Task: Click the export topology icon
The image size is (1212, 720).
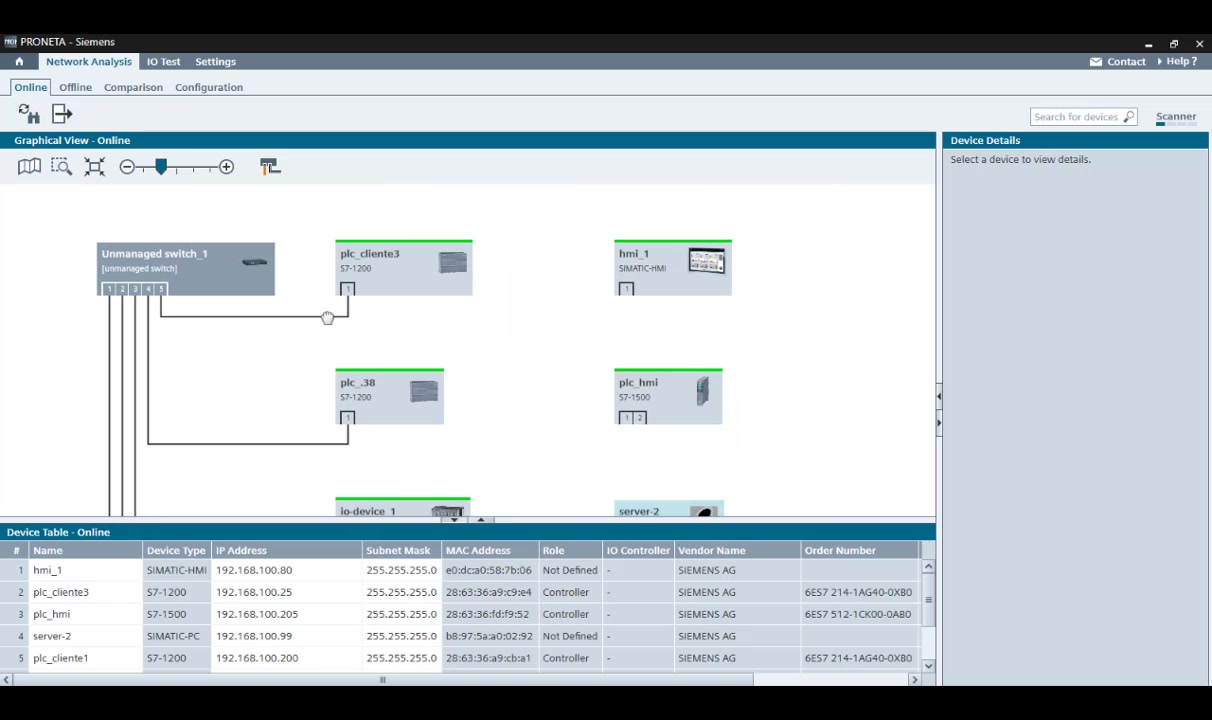Action: click(62, 114)
